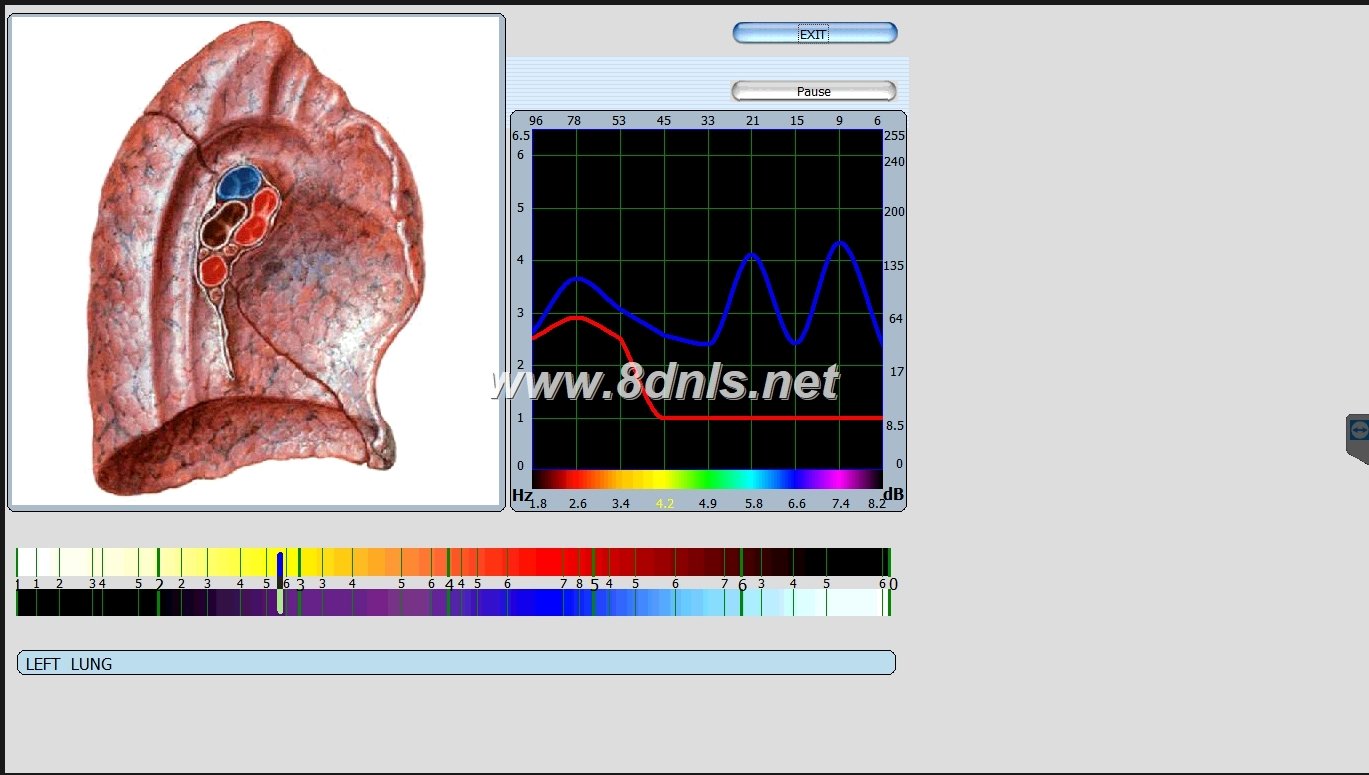The image size is (1369, 775).
Task: Click the lung anatomy illustration
Action: tap(256, 260)
